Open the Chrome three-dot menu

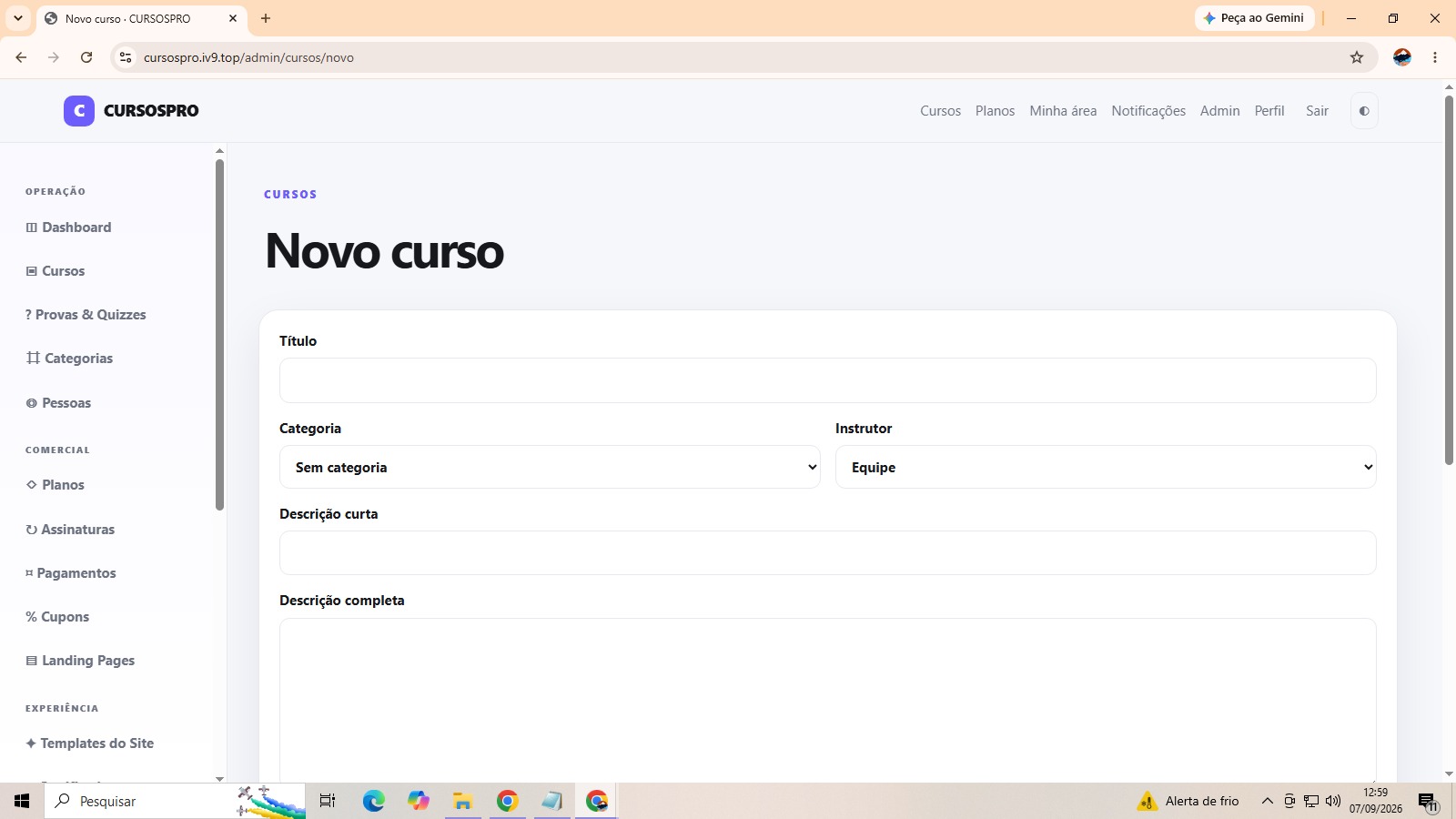click(1435, 57)
